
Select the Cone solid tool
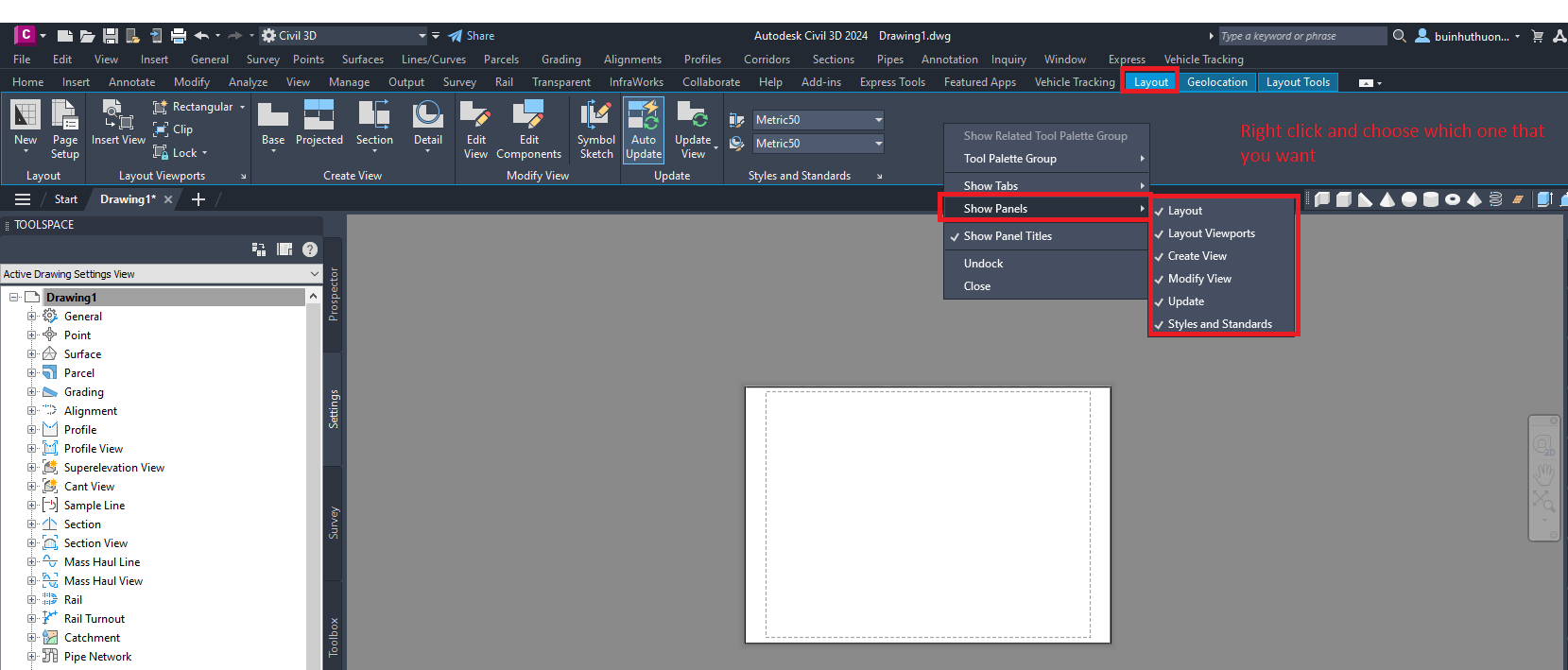(1387, 199)
